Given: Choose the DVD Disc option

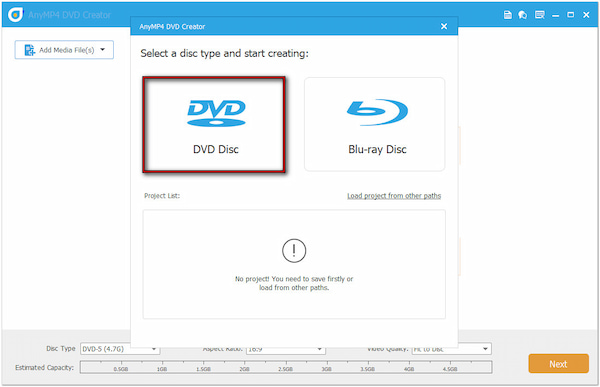Looking at the screenshot, I should click(x=214, y=124).
